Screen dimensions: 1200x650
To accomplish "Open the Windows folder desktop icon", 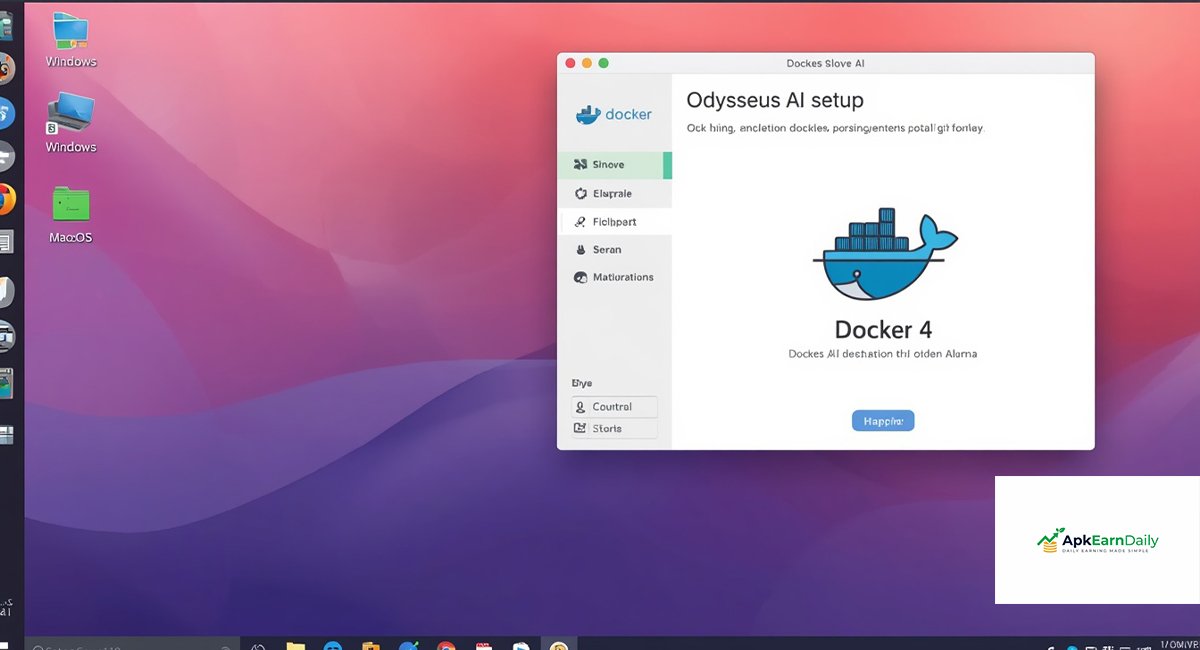I will 70,30.
